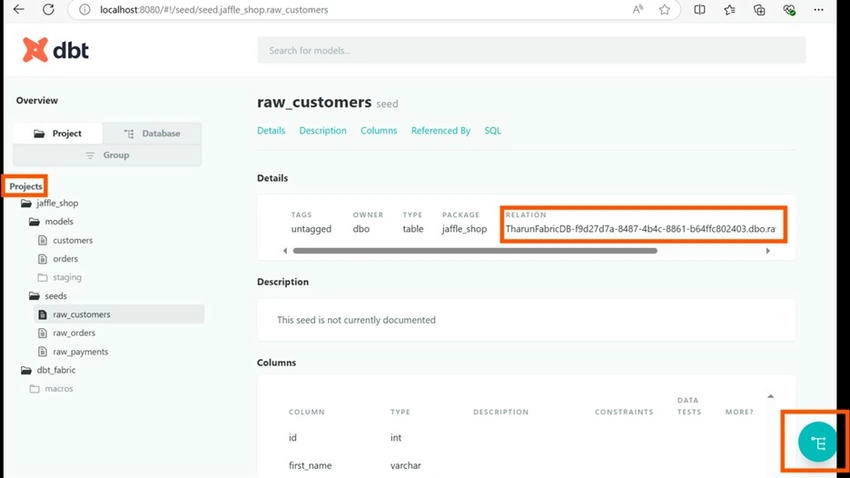Image resolution: width=850 pixels, height=478 pixels.
Task: Click file icon beside orders model
Action: click(42, 259)
